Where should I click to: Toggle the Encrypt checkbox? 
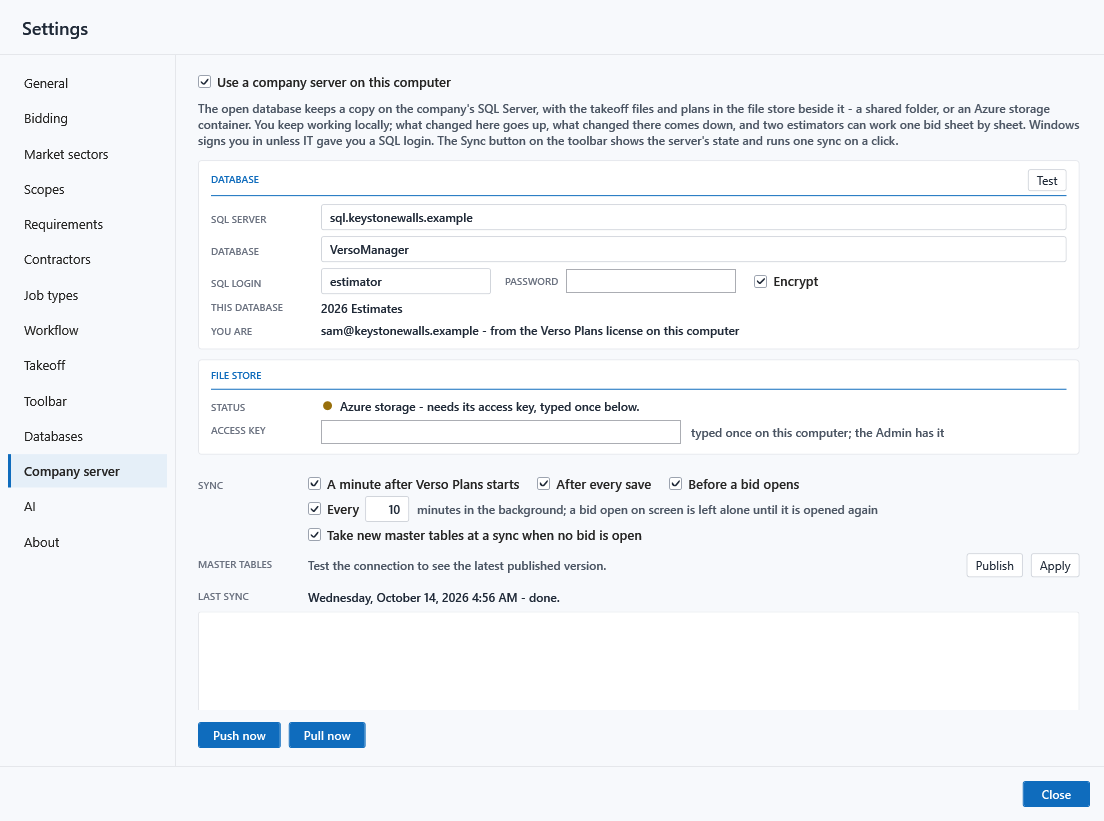(760, 282)
